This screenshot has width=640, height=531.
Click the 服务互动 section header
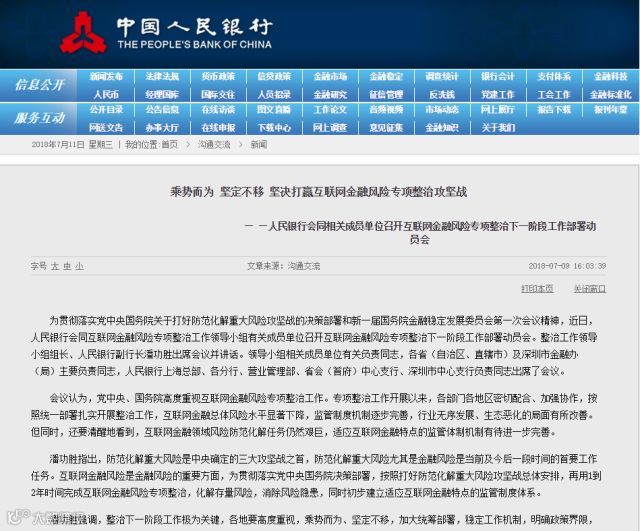point(39,118)
